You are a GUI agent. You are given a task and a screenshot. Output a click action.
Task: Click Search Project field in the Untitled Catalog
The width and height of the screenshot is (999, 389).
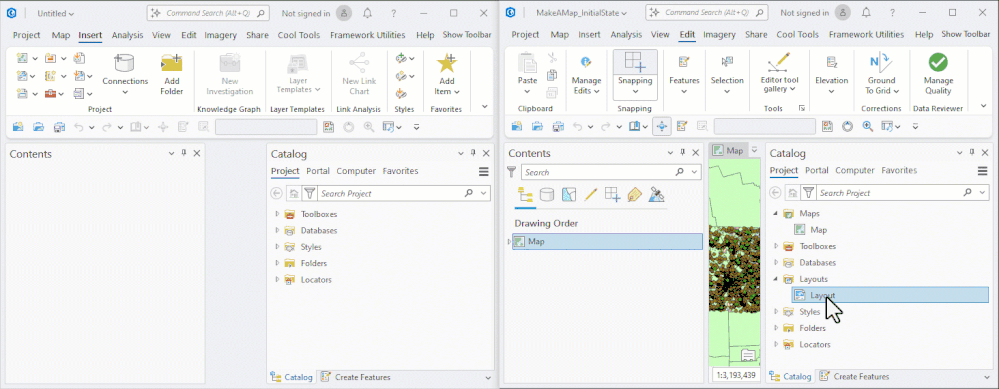pyautogui.click(x=404, y=194)
